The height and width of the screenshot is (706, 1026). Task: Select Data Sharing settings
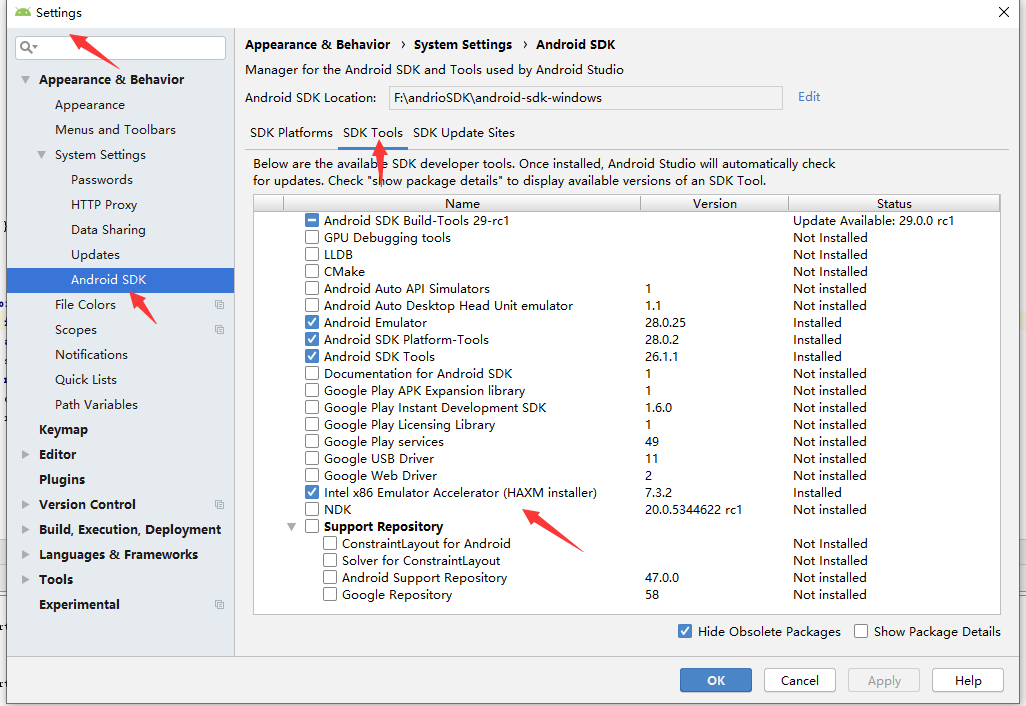pos(108,230)
